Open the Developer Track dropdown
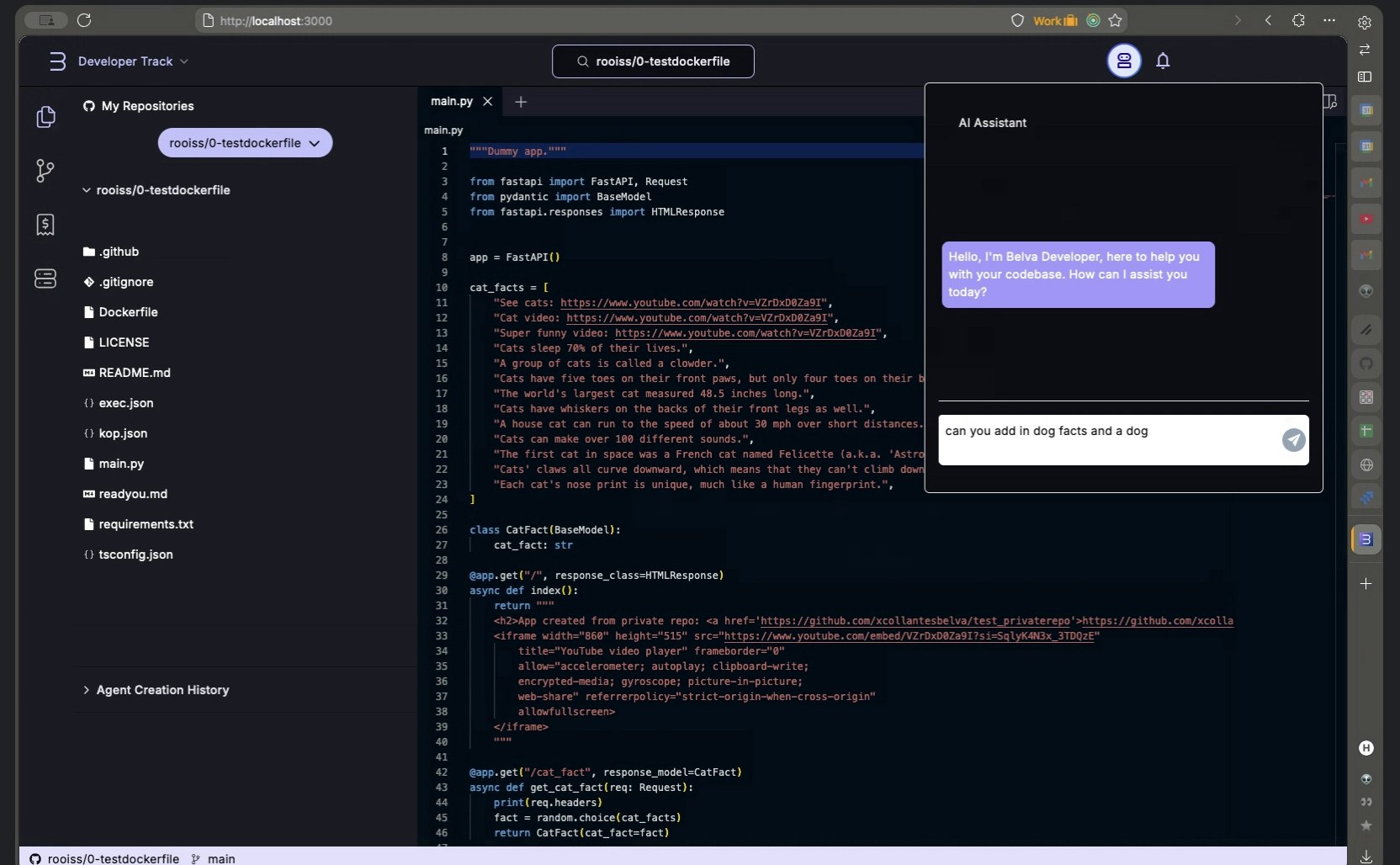This screenshot has width=1400, height=865. pos(133,61)
